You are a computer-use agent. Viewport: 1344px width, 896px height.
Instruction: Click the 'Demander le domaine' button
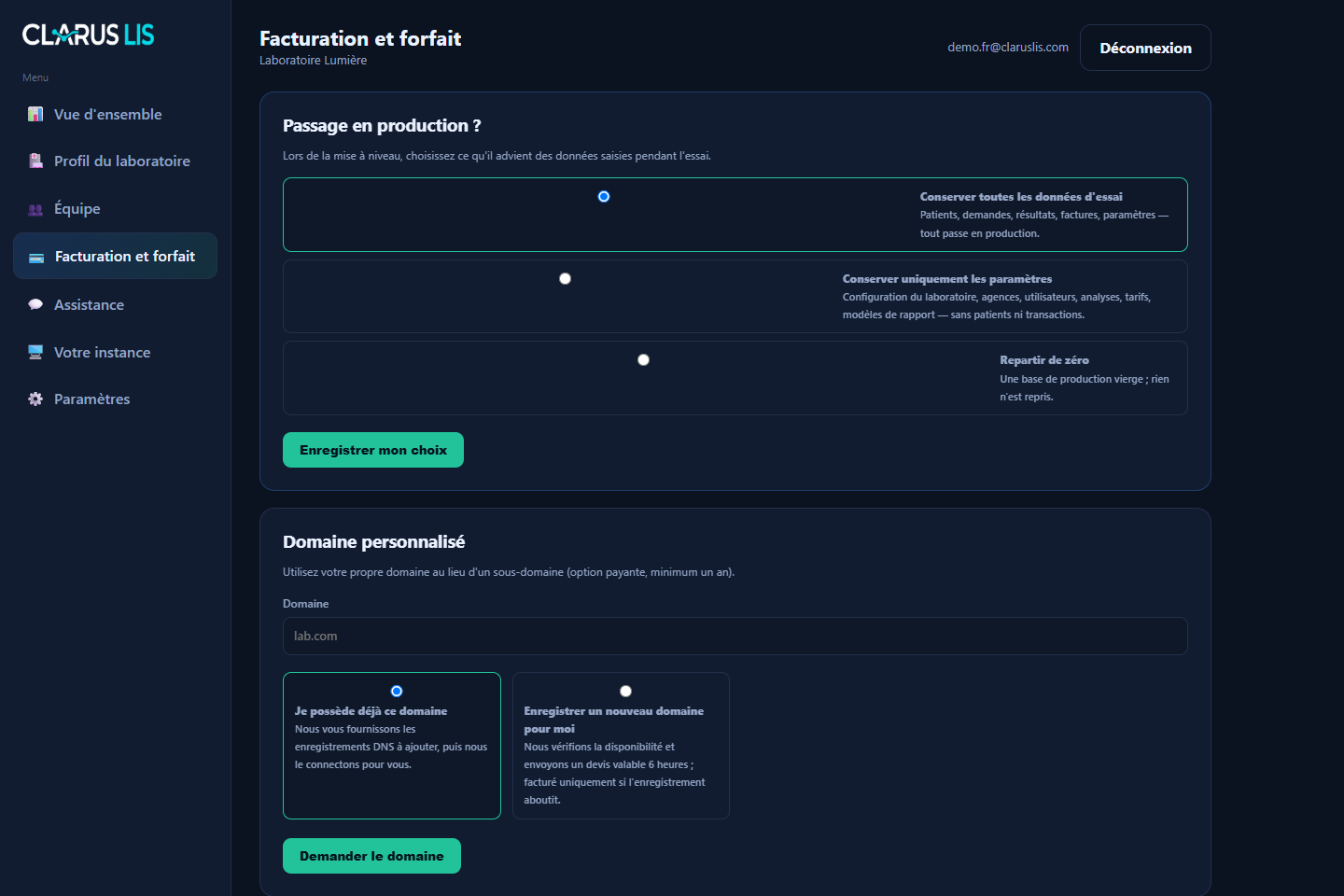coord(371,856)
